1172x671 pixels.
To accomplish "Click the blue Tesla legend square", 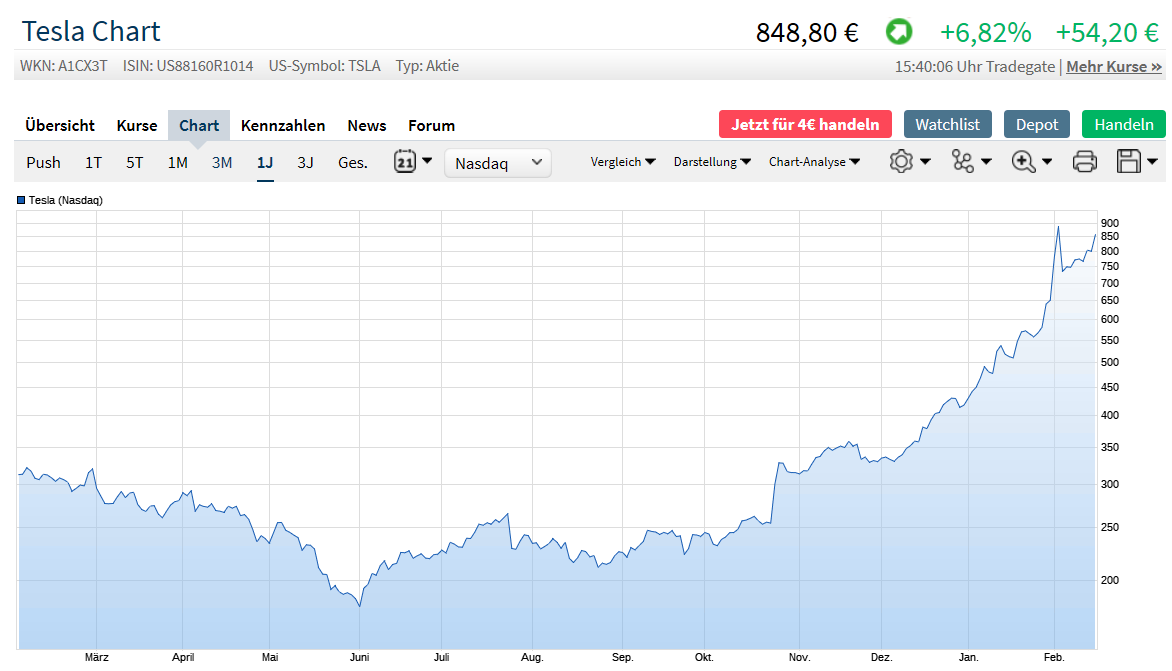I will pyautogui.click(x=21, y=200).
